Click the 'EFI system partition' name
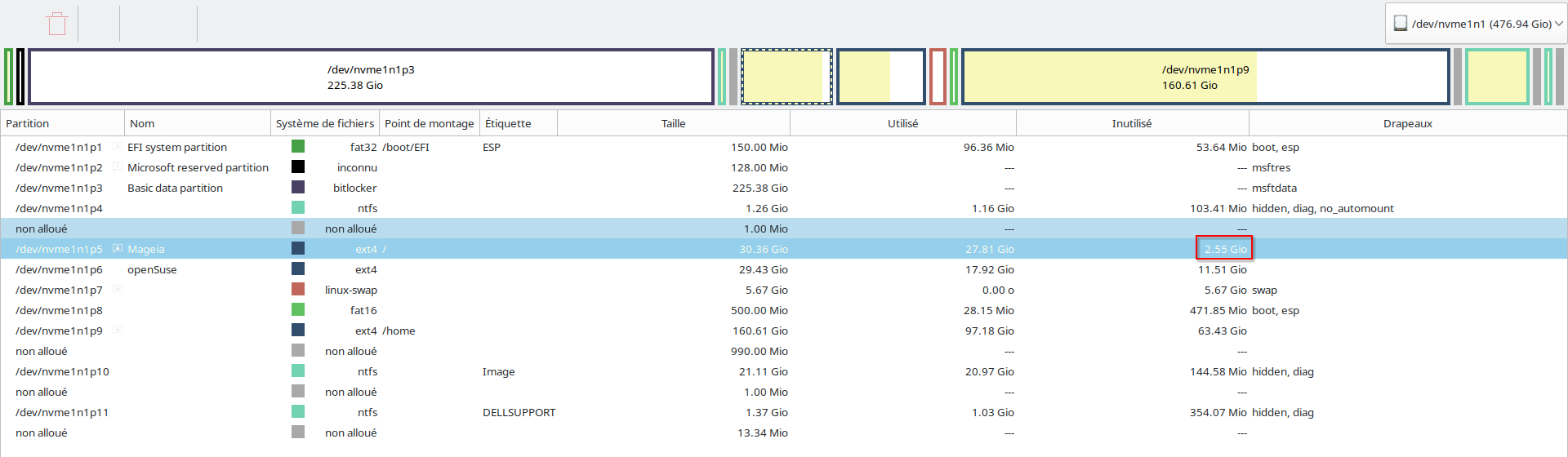Image resolution: width=1568 pixels, height=457 pixels. tap(177, 147)
